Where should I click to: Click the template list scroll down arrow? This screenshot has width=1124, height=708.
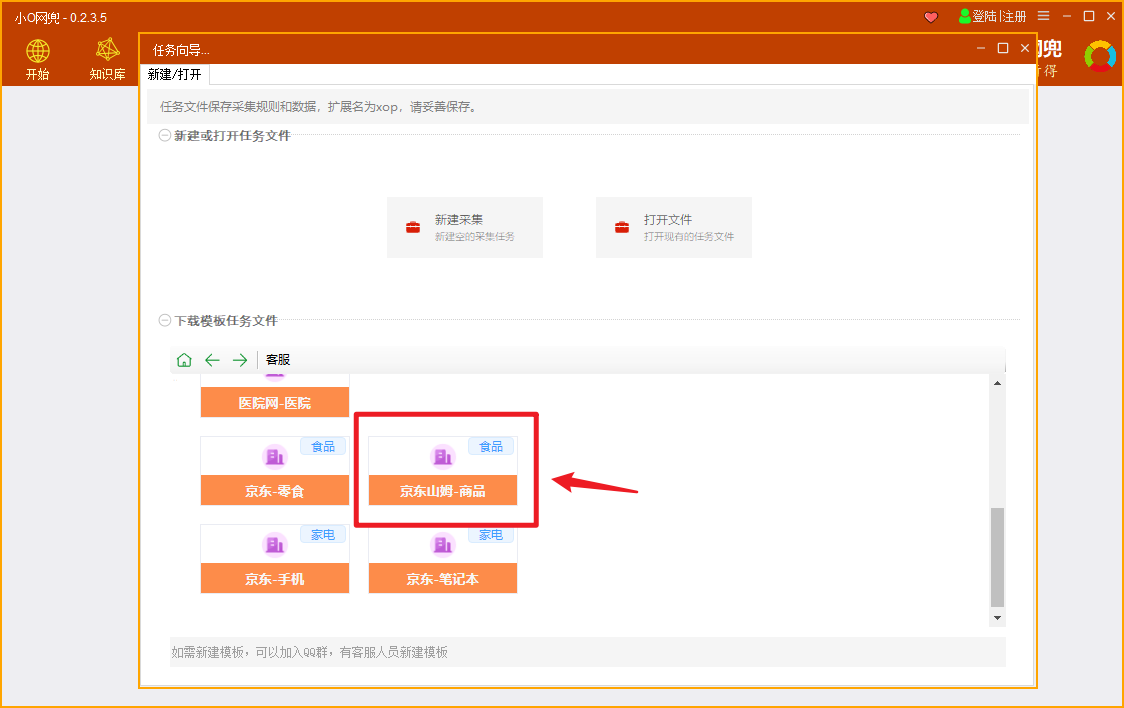997,618
